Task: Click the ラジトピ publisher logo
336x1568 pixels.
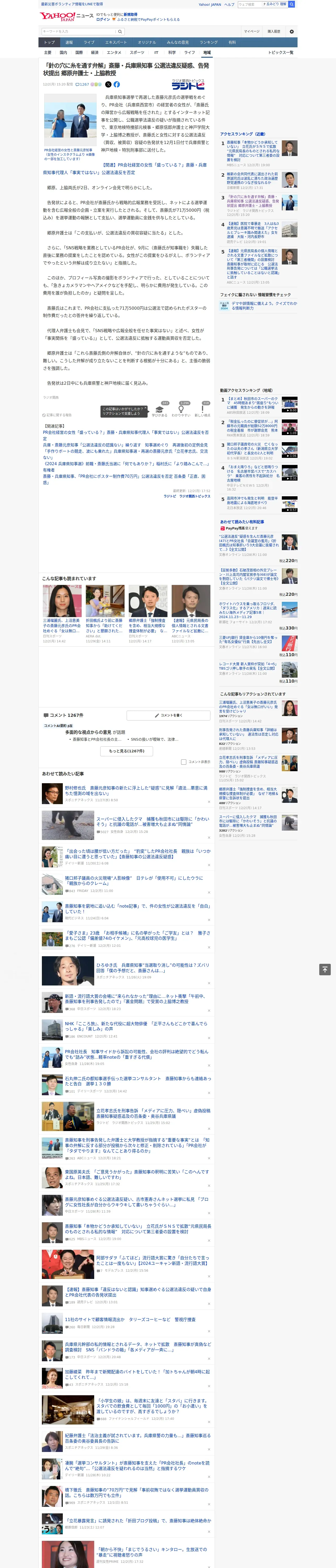Action: pos(188,85)
